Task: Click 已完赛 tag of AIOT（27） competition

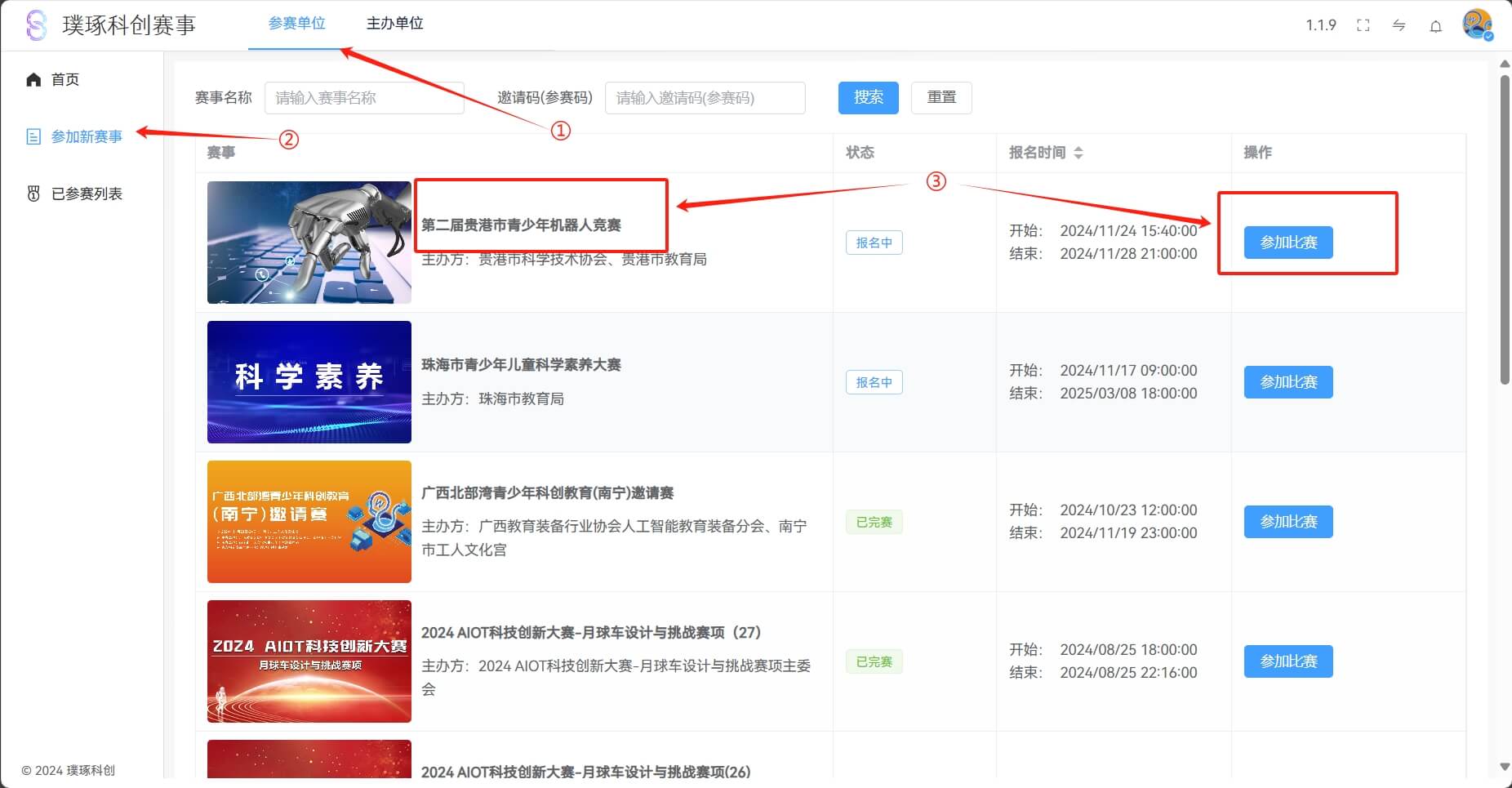Action: point(874,661)
